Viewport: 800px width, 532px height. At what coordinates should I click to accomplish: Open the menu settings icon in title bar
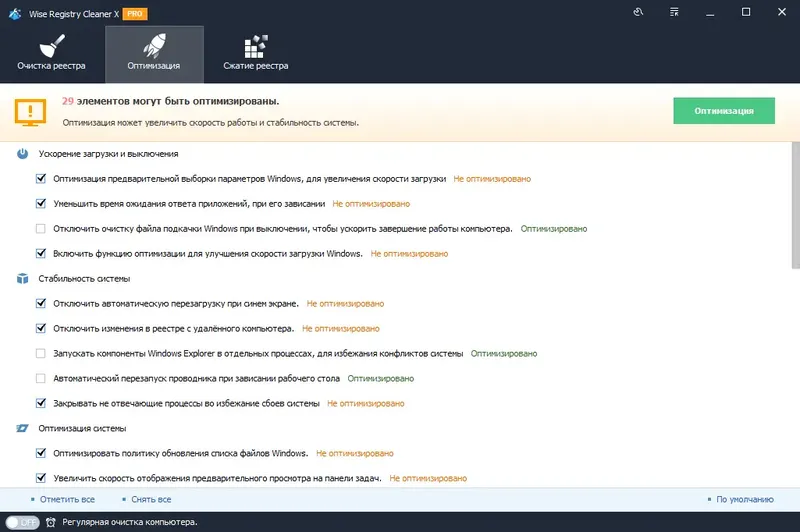674,12
